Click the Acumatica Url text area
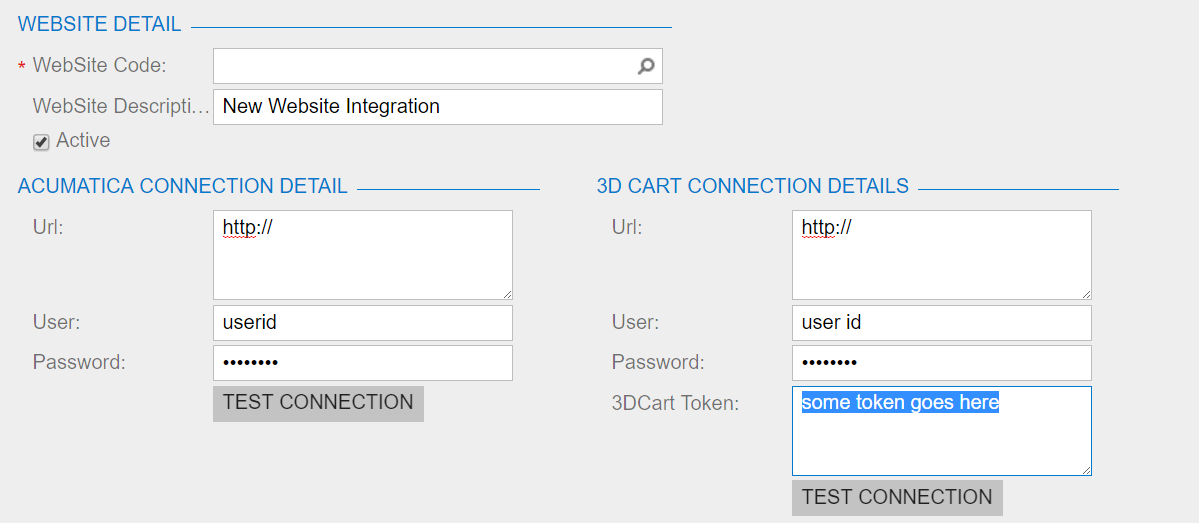The image size is (1199, 523). (362, 254)
